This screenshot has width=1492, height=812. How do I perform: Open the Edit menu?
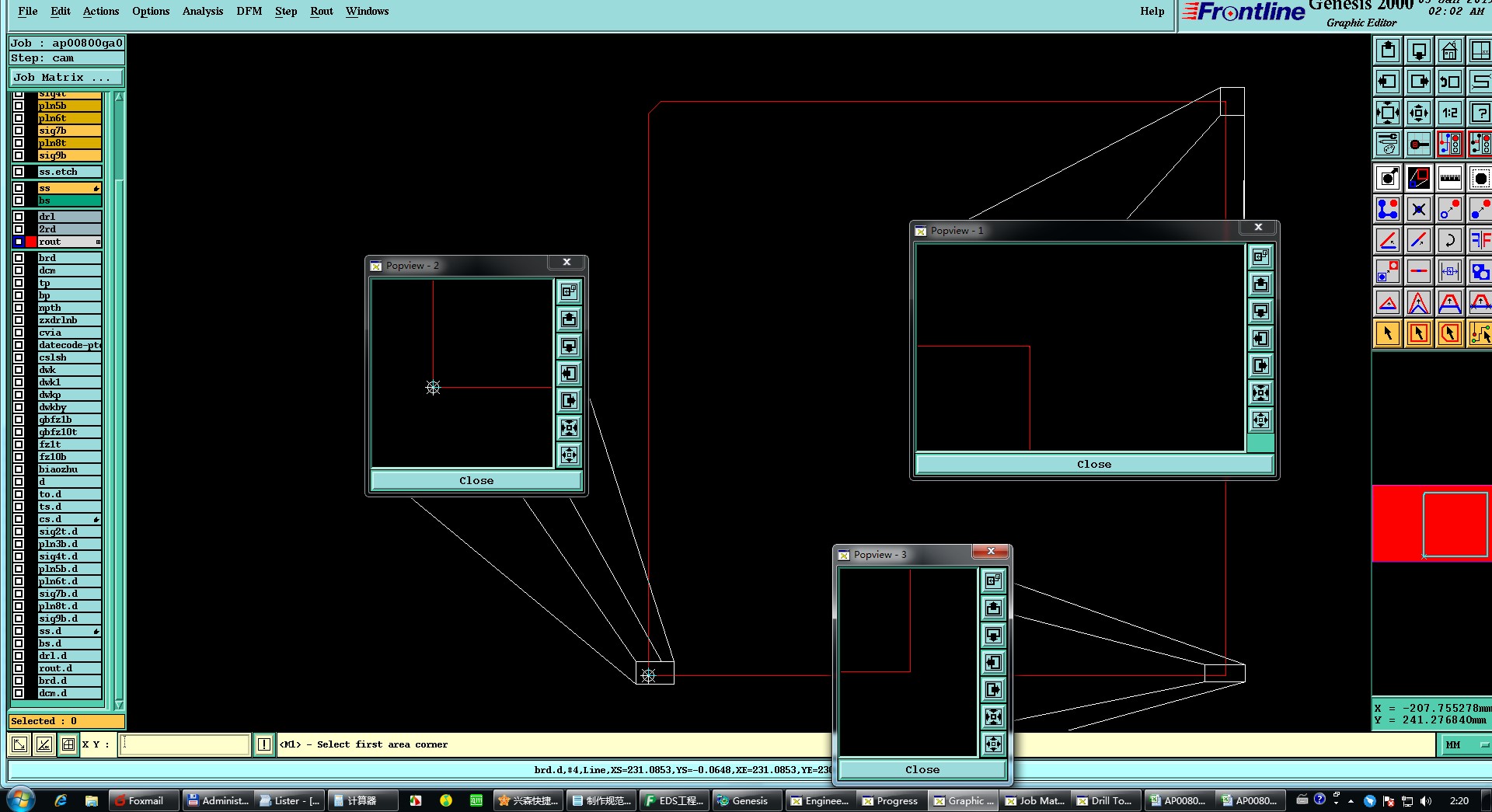(x=61, y=11)
